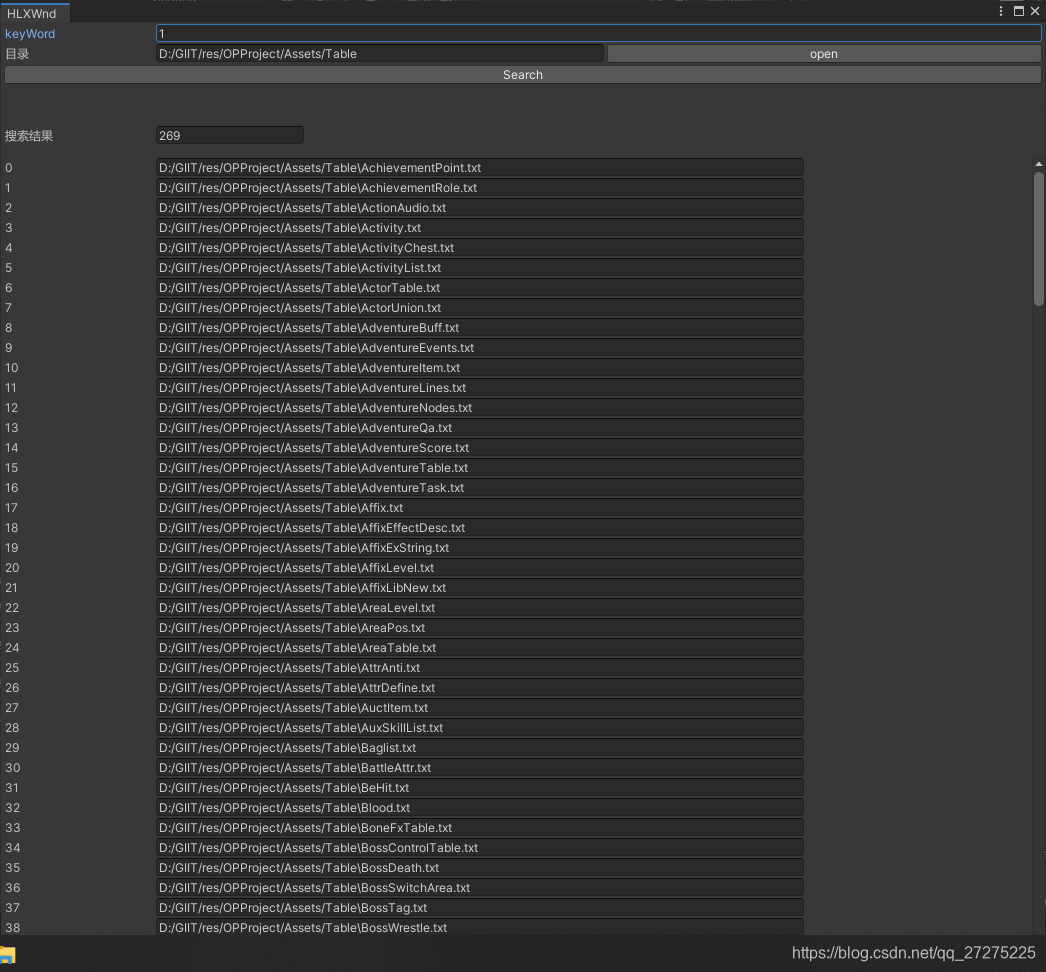Select the AdventureTask.txt result
The height and width of the screenshot is (972, 1046).
[480, 488]
